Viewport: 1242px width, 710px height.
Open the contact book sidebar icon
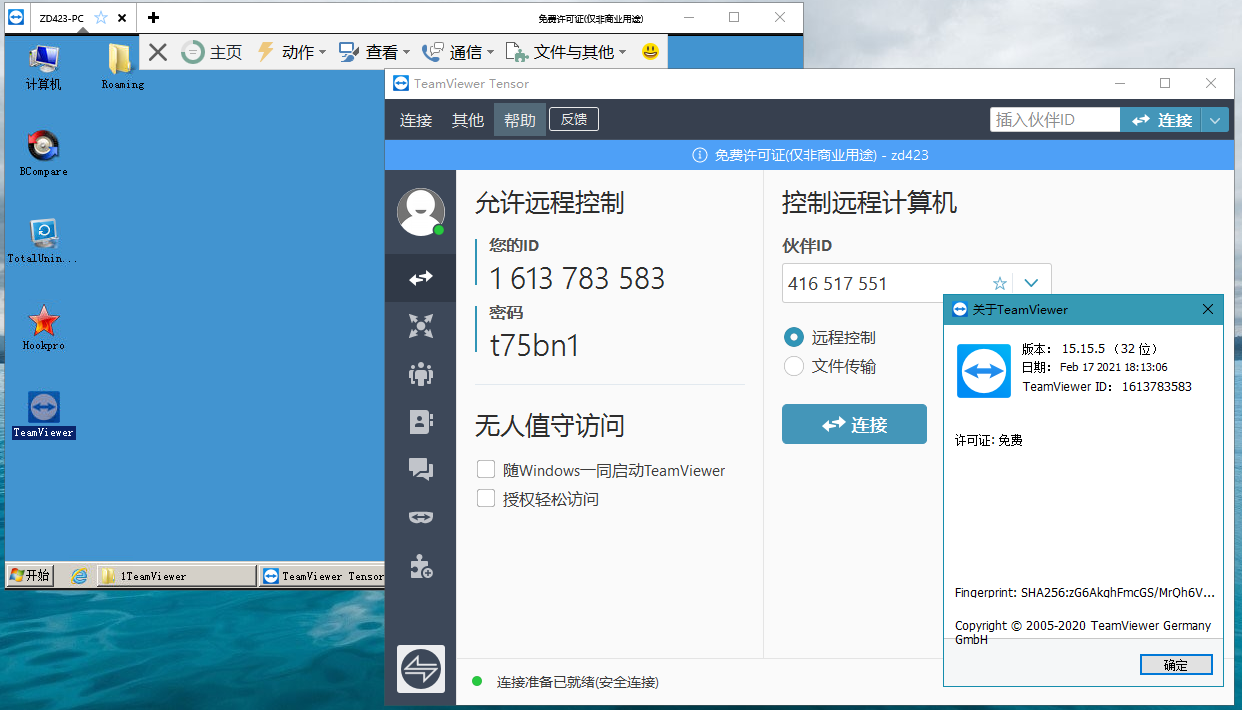click(420, 422)
